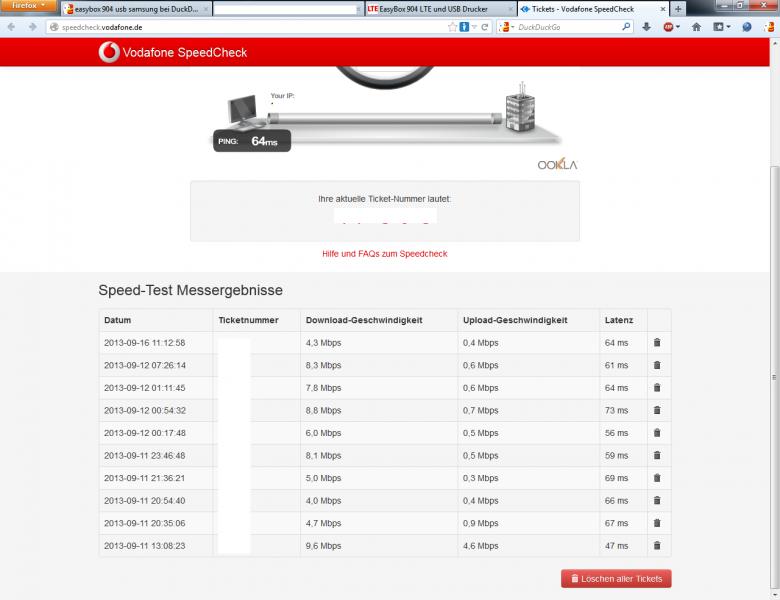This screenshot has height=600, width=780.
Task: Delete the 2013-09-16 11:12:58 ticket
Action: coord(657,342)
